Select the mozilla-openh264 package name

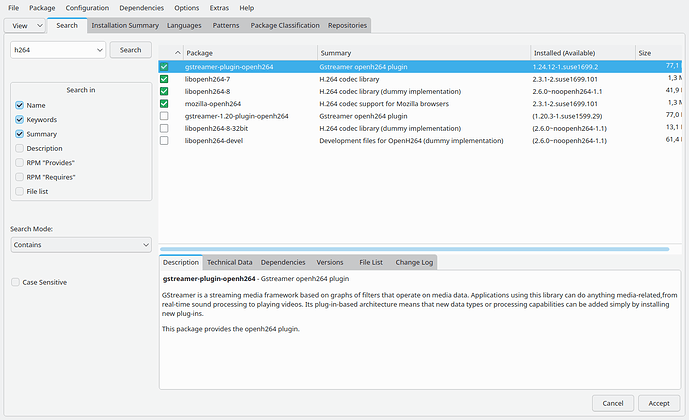click(x=213, y=104)
